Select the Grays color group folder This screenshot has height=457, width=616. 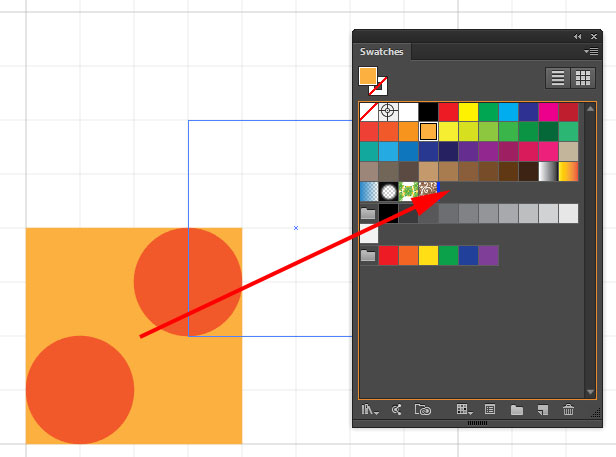(368, 213)
